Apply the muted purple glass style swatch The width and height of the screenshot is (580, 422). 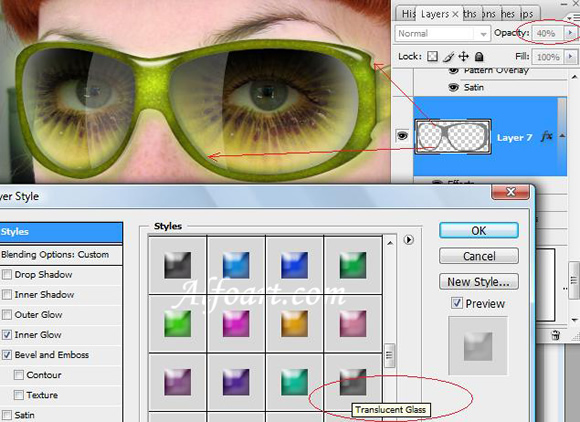coord(178,382)
